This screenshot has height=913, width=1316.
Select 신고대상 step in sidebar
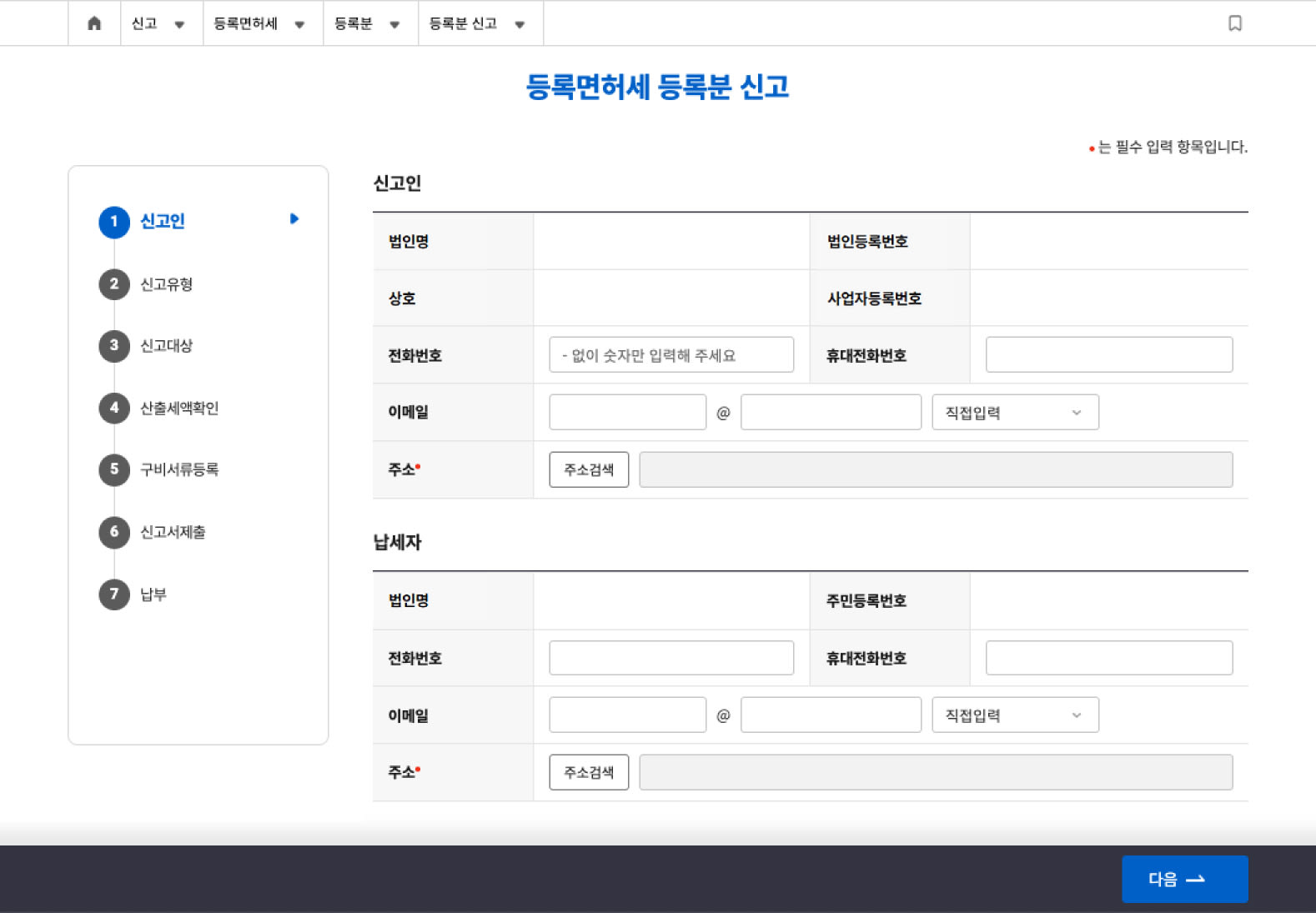166,346
